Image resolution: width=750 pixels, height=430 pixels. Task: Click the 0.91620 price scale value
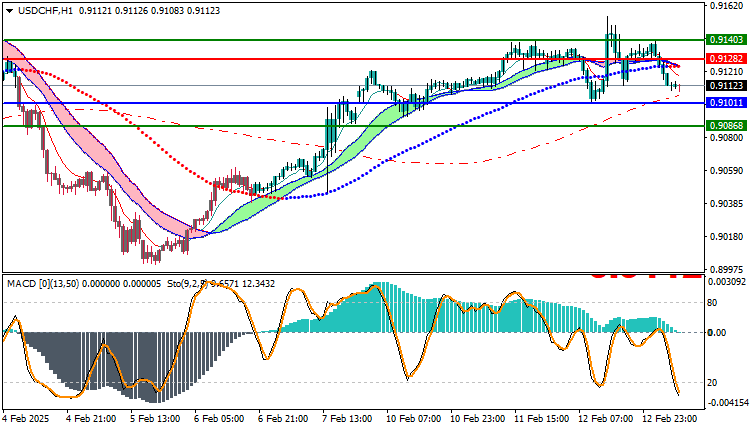(727, 6)
